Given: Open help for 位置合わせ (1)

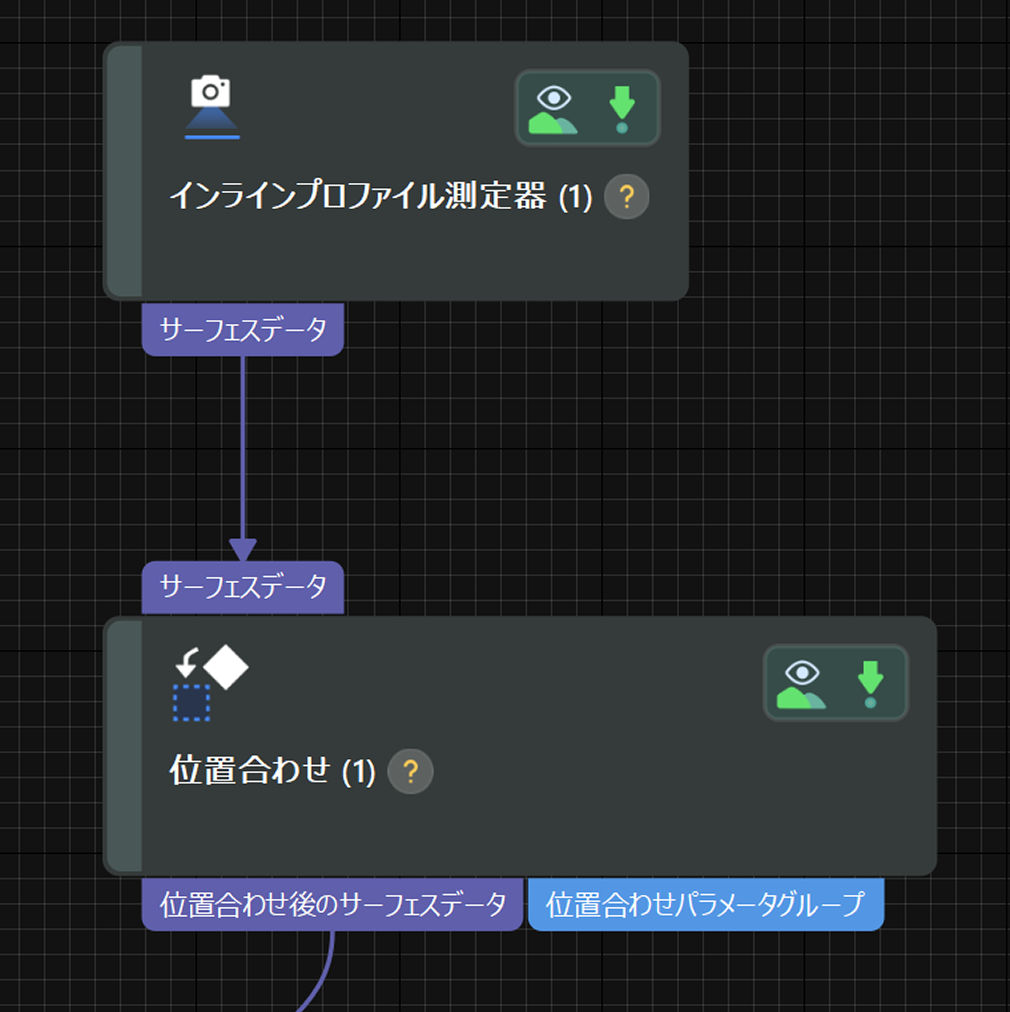Looking at the screenshot, I should click(410, 771).
